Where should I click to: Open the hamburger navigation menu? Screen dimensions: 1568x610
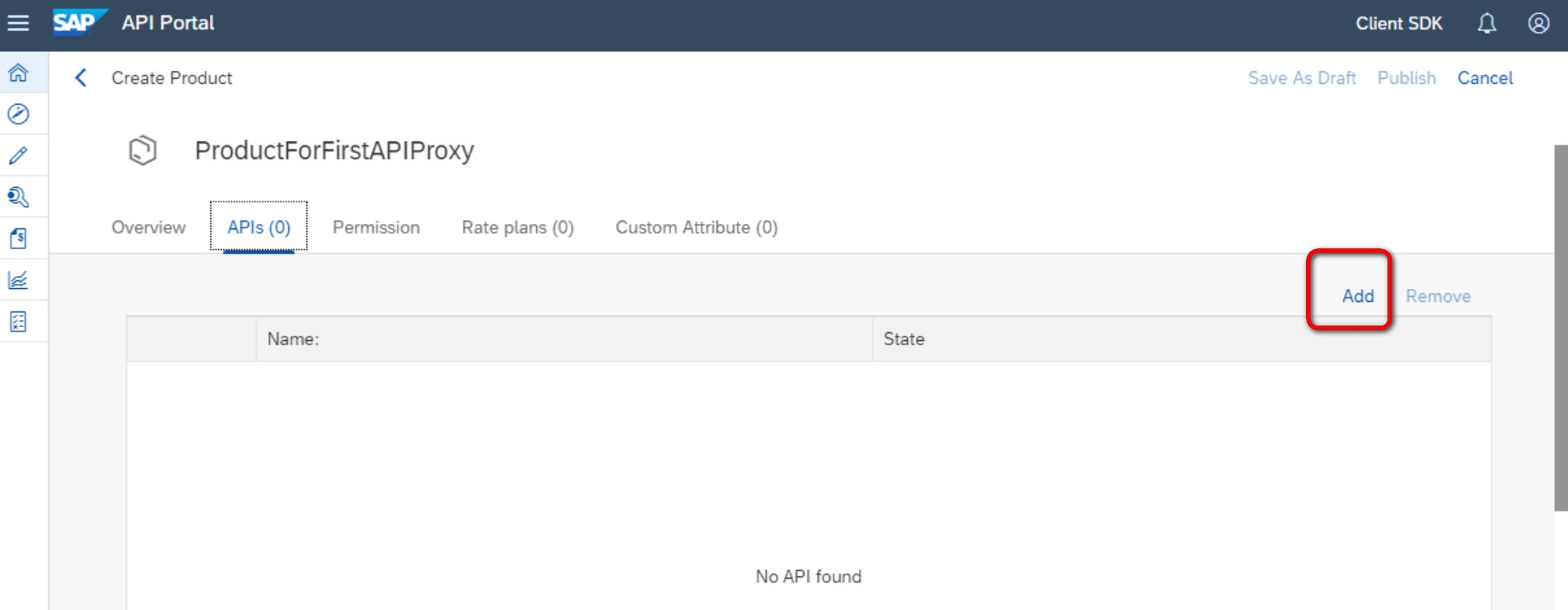coord(18,23)
